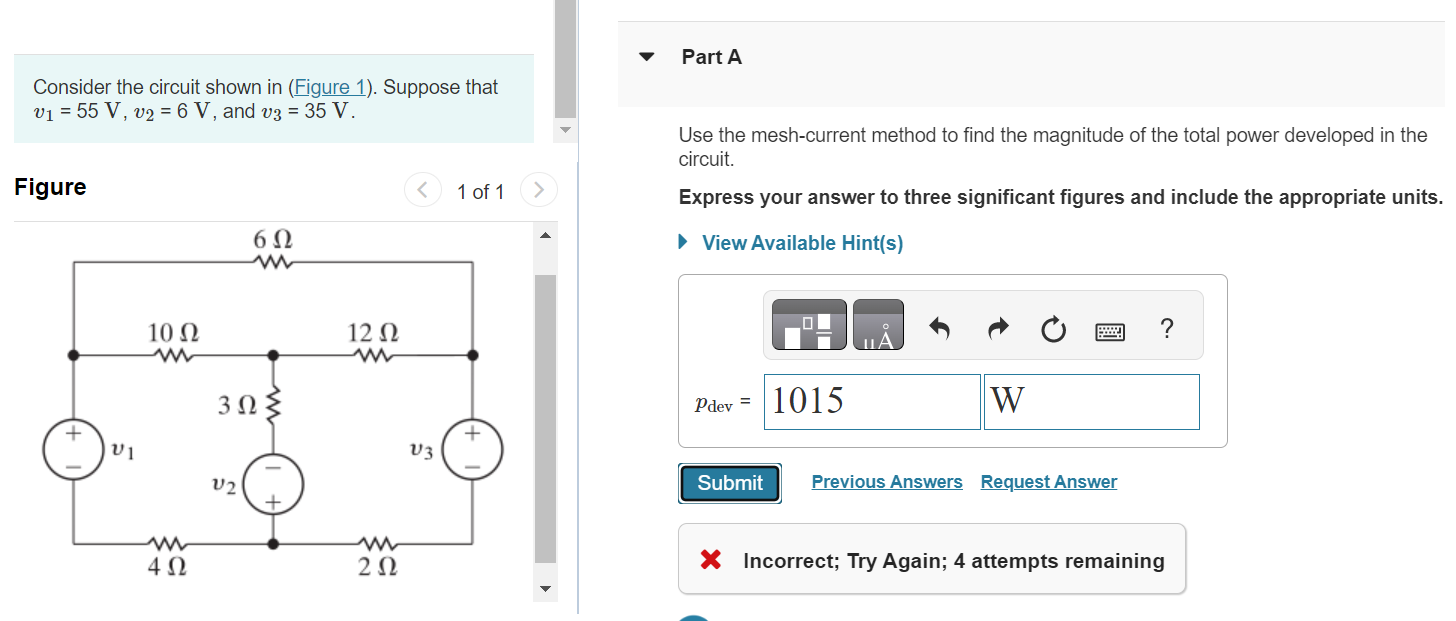Open the Figure 1 link
The width and height of the screenshot is (1456, 621).
coord(330,87)
